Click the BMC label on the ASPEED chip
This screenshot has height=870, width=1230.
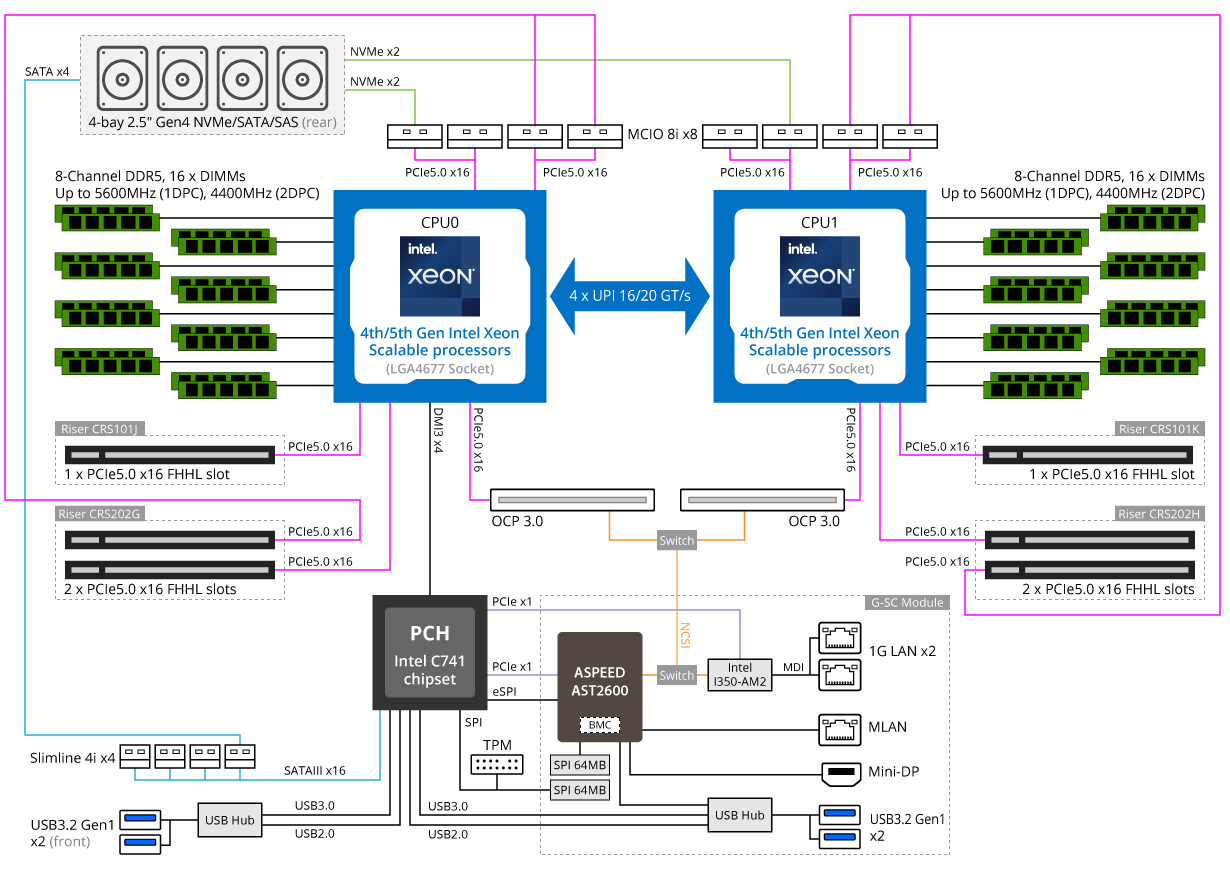(601, 724)
